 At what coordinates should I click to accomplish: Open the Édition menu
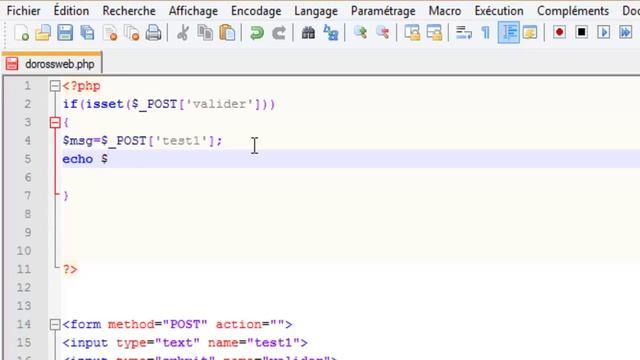pos(71,11)
